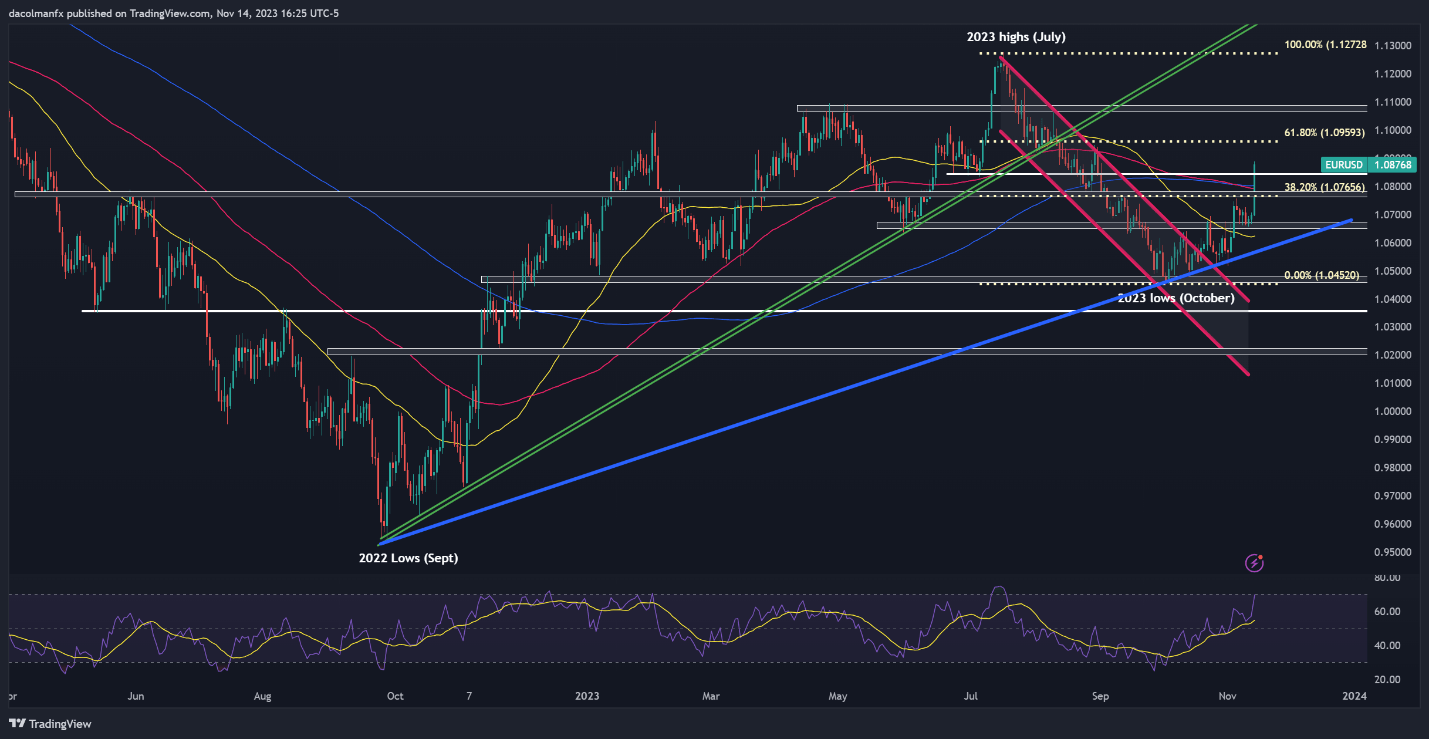Click the 2023 highs (July) annotation

[x=1016, y=37]
